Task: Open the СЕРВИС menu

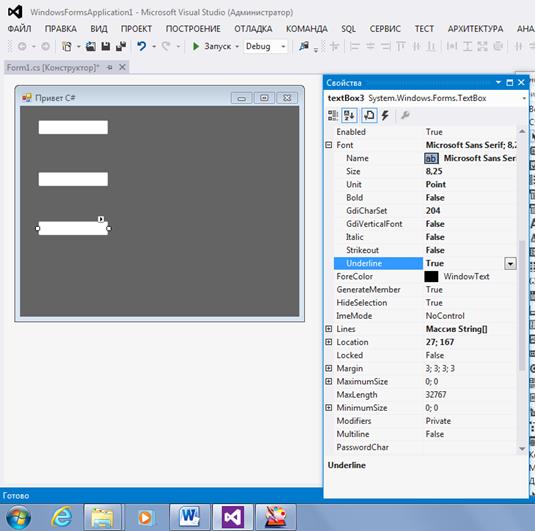Action: click(385, 29)
